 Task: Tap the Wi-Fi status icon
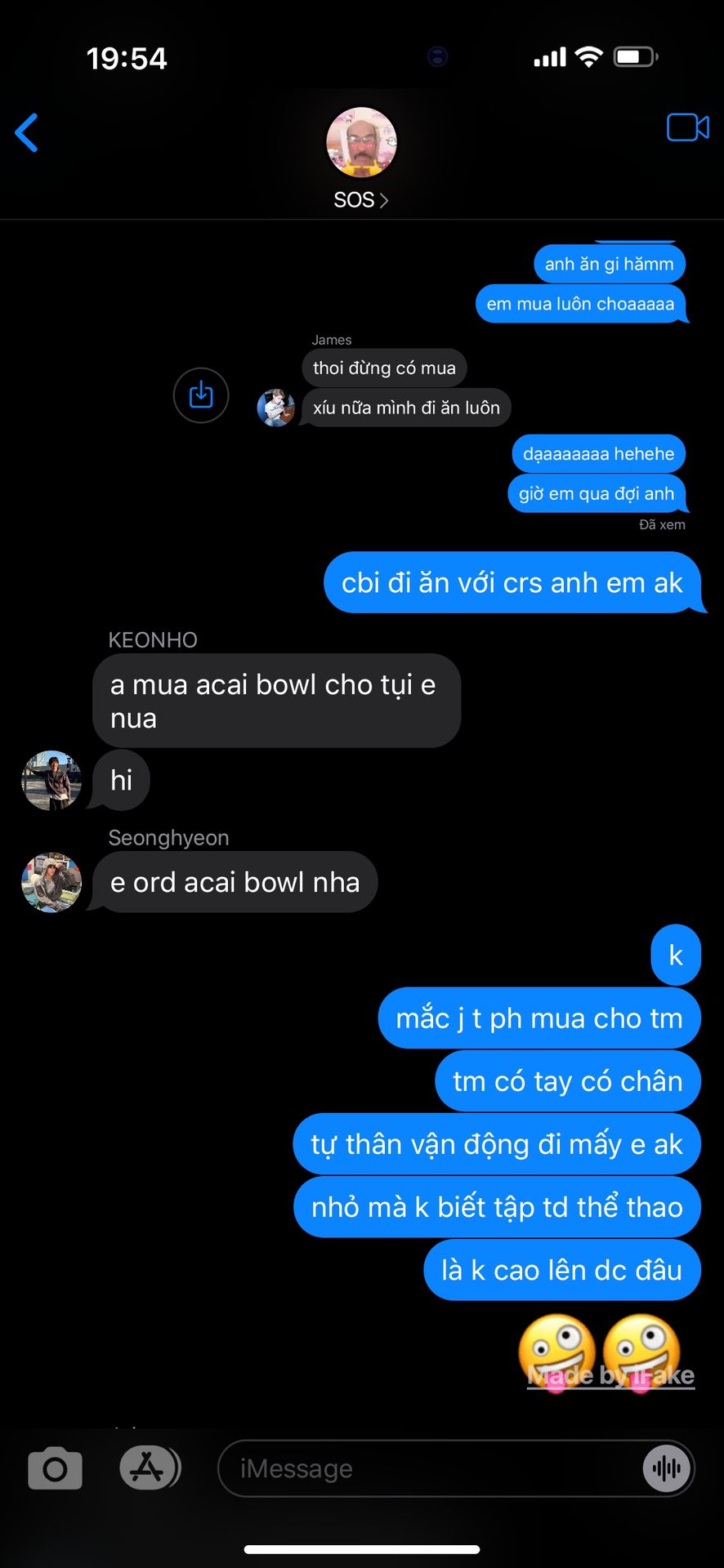pos(588,56)
